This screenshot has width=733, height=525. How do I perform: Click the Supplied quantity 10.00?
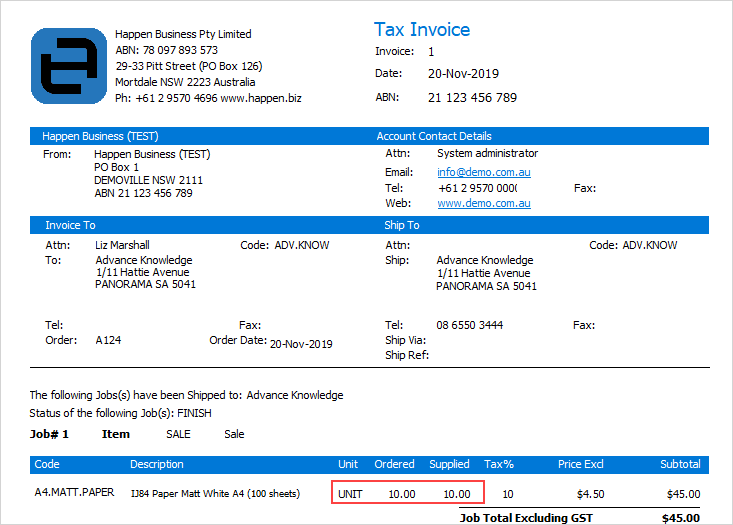(x=457, y=494)
